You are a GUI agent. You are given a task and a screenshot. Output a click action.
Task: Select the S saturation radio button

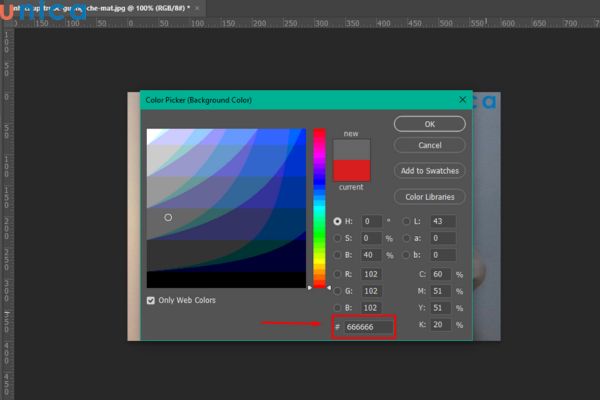point(337,238)
